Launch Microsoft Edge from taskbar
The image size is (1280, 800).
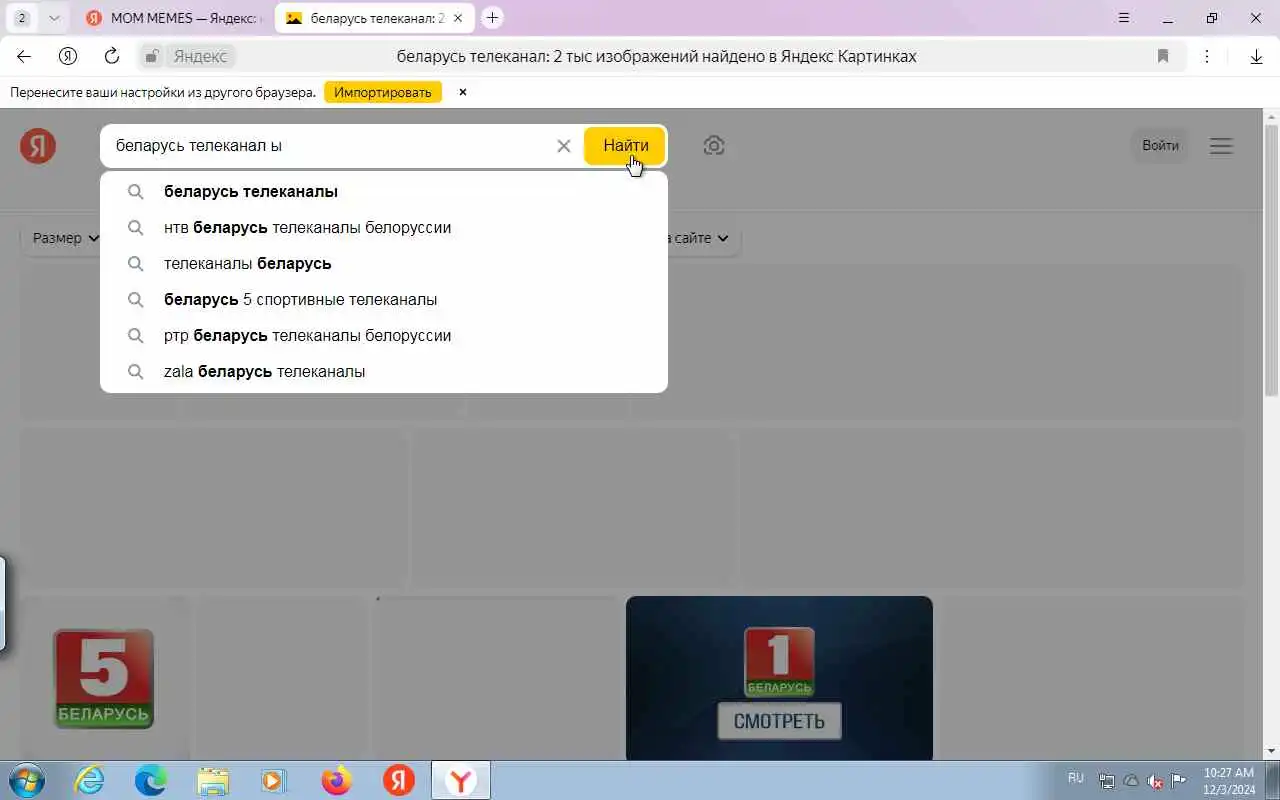click(151, 781)
